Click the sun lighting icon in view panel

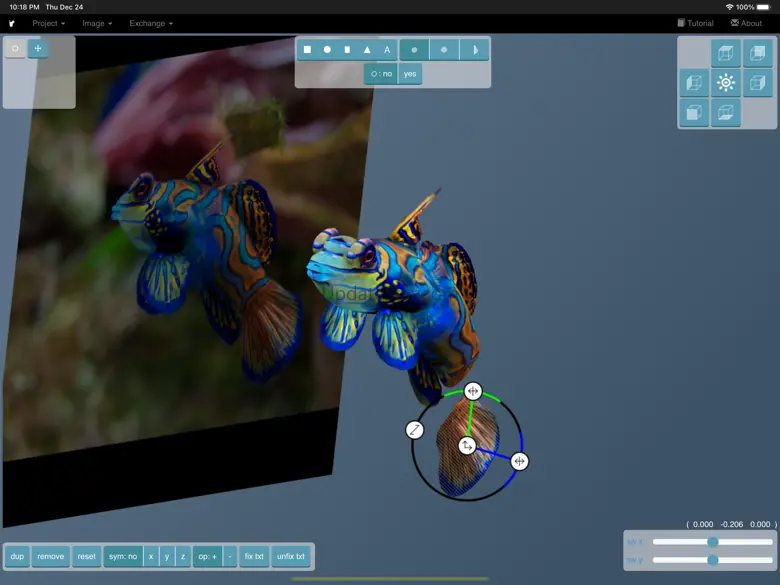pyautogui.click(x=726, y=83)
